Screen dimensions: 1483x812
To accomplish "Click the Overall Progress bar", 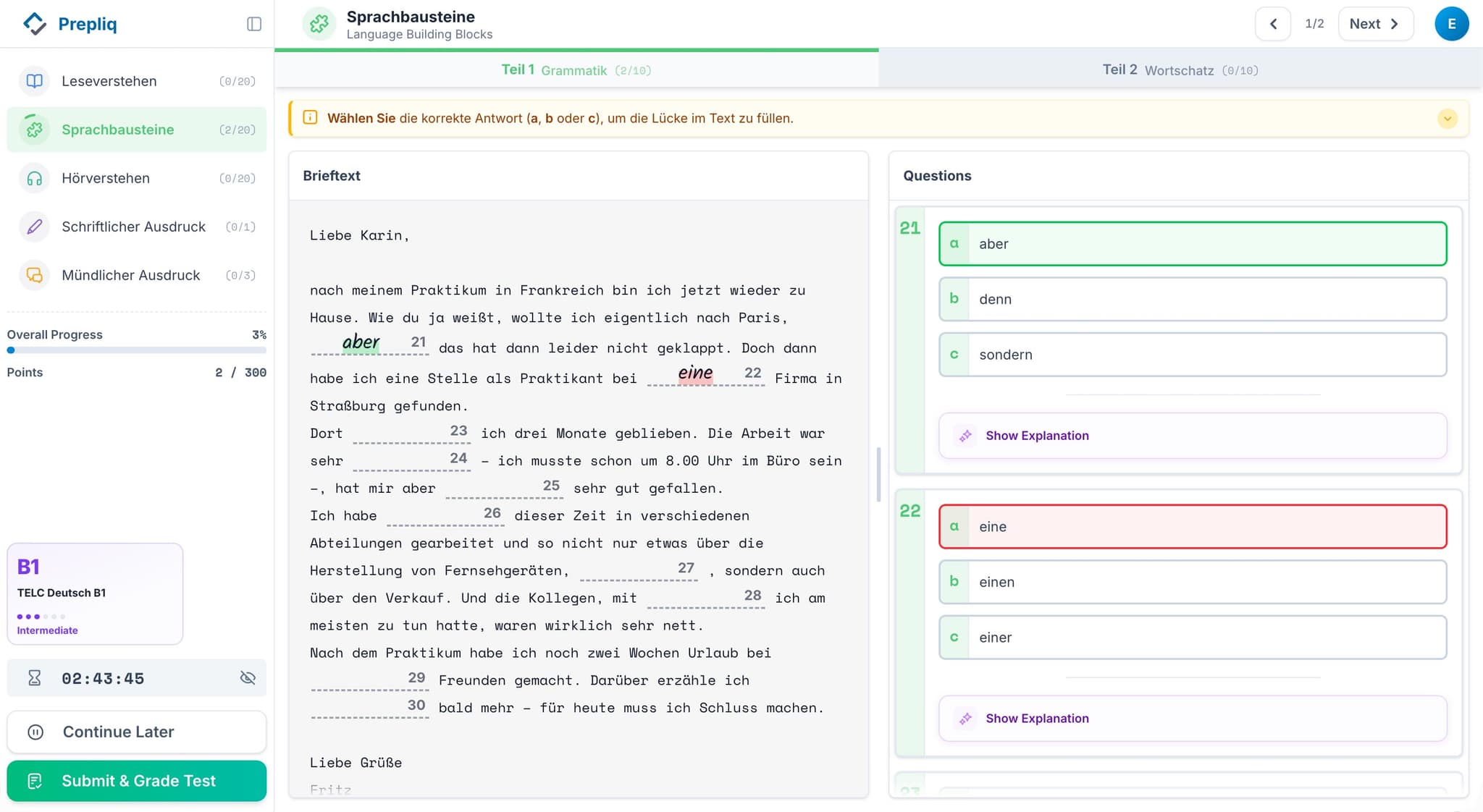I will 137,350.
